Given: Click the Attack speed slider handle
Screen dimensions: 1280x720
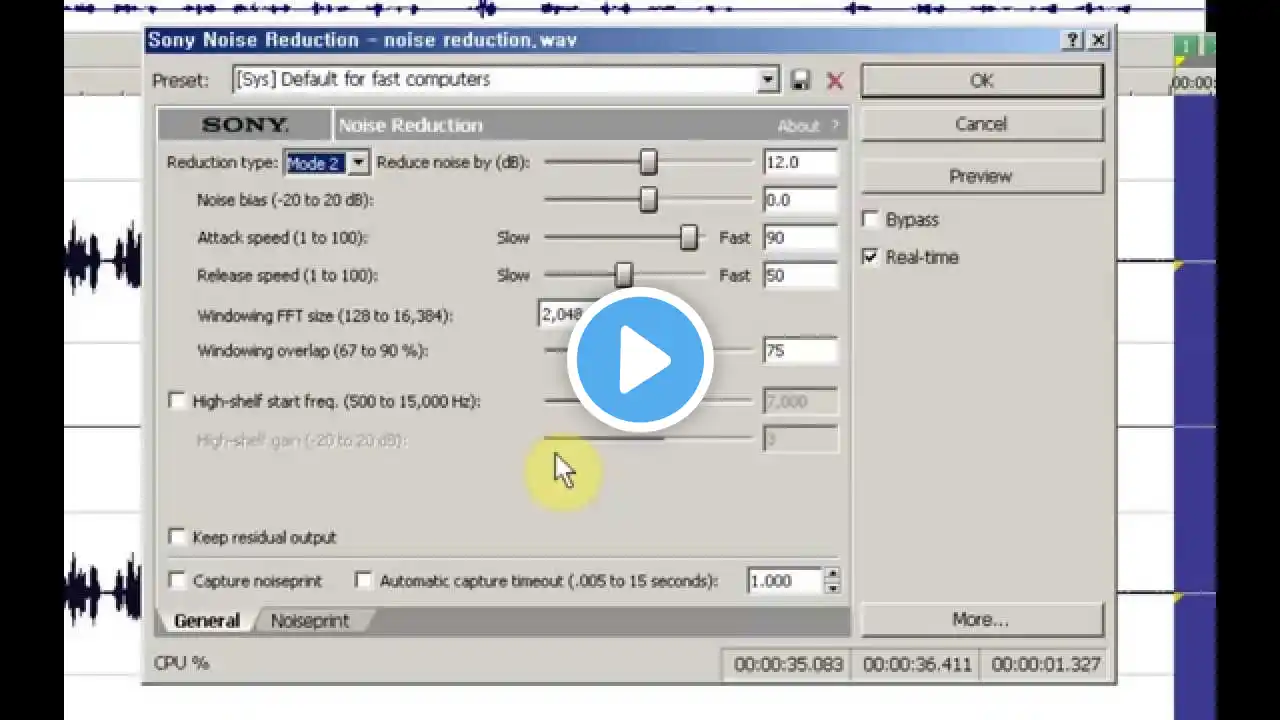Looking at the screenshot, I should [688, 237].
